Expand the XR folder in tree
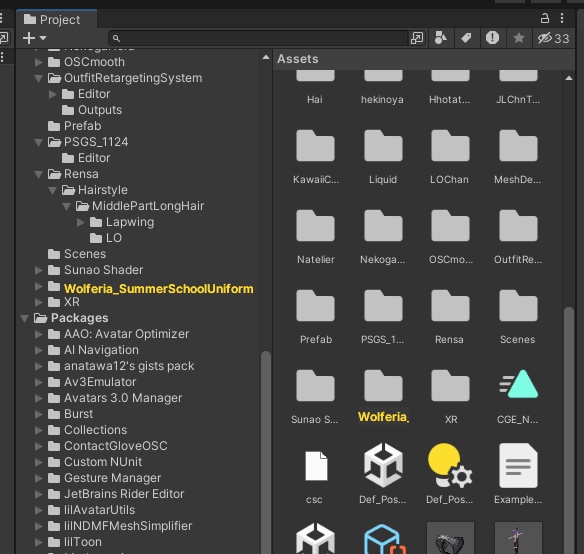The image size is (584, 554). click(38, 302)
